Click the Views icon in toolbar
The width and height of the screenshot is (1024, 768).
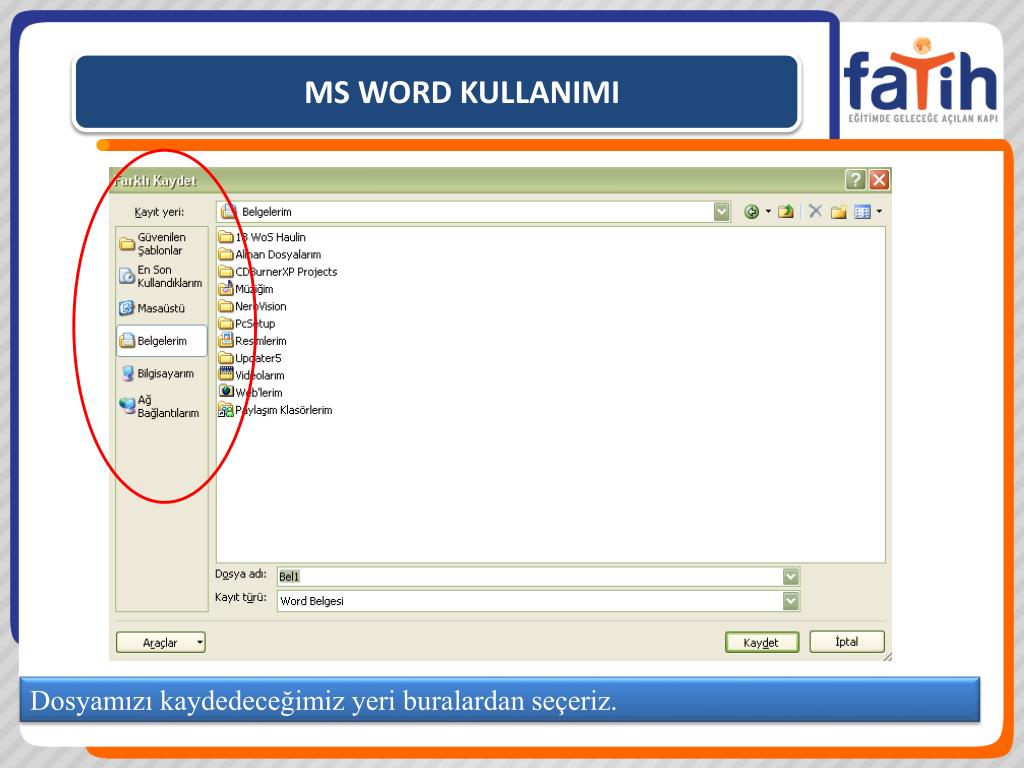coord(862,212)
